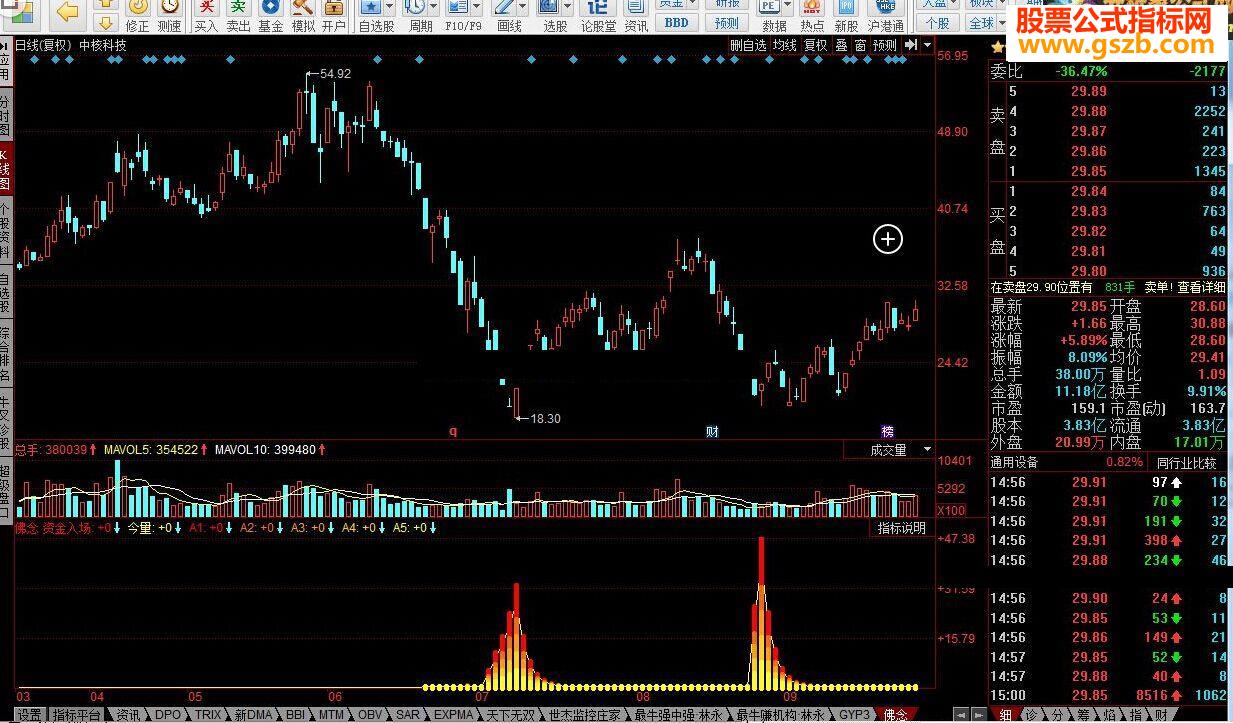Screen dimensions: 1233x723
Task: Select the 世杰监控庄家 indicator tab
Action: pyautogui.click(x=585, y=715)
